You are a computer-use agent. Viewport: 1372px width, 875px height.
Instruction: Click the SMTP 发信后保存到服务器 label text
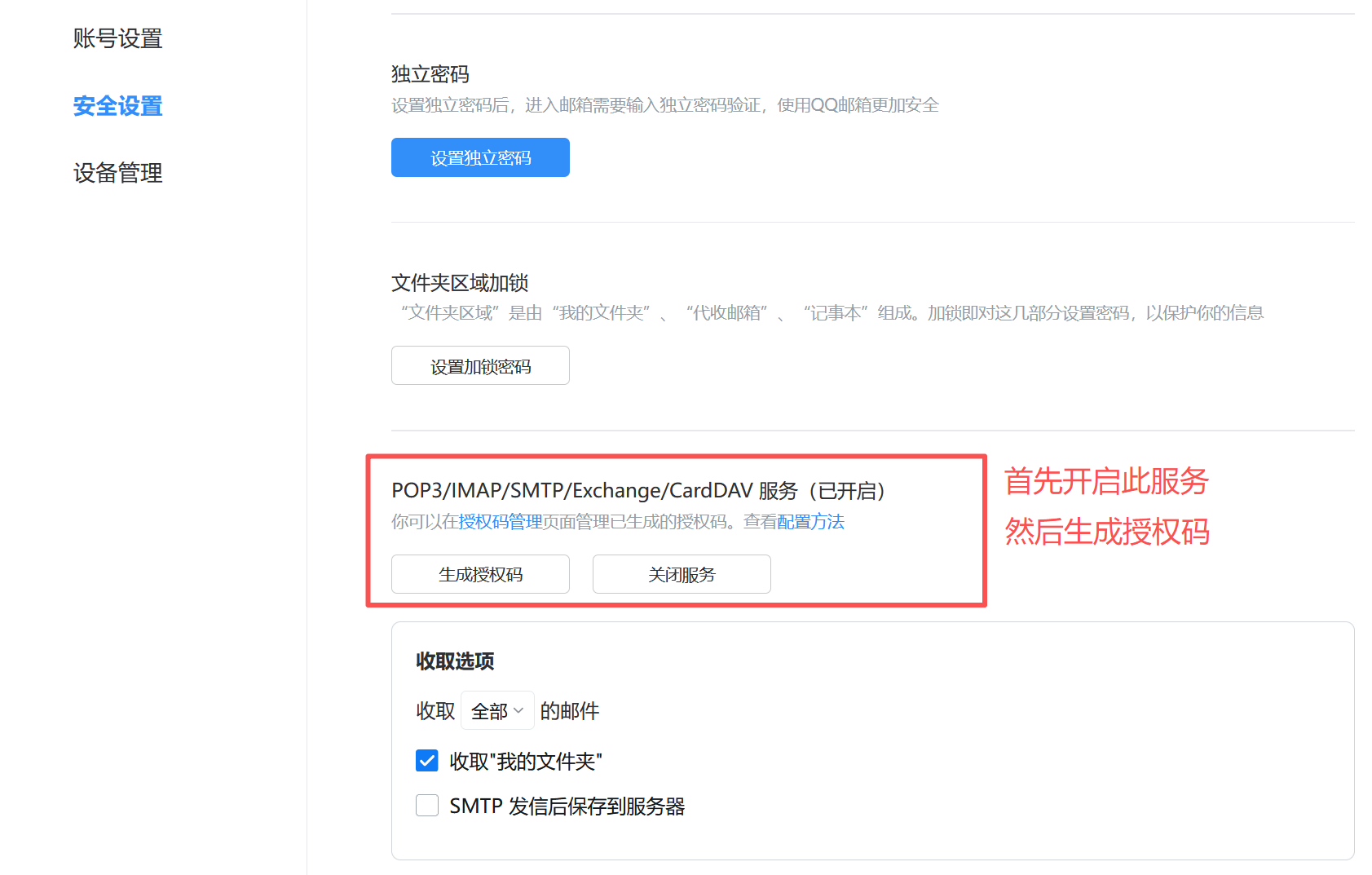click(567, 807)
